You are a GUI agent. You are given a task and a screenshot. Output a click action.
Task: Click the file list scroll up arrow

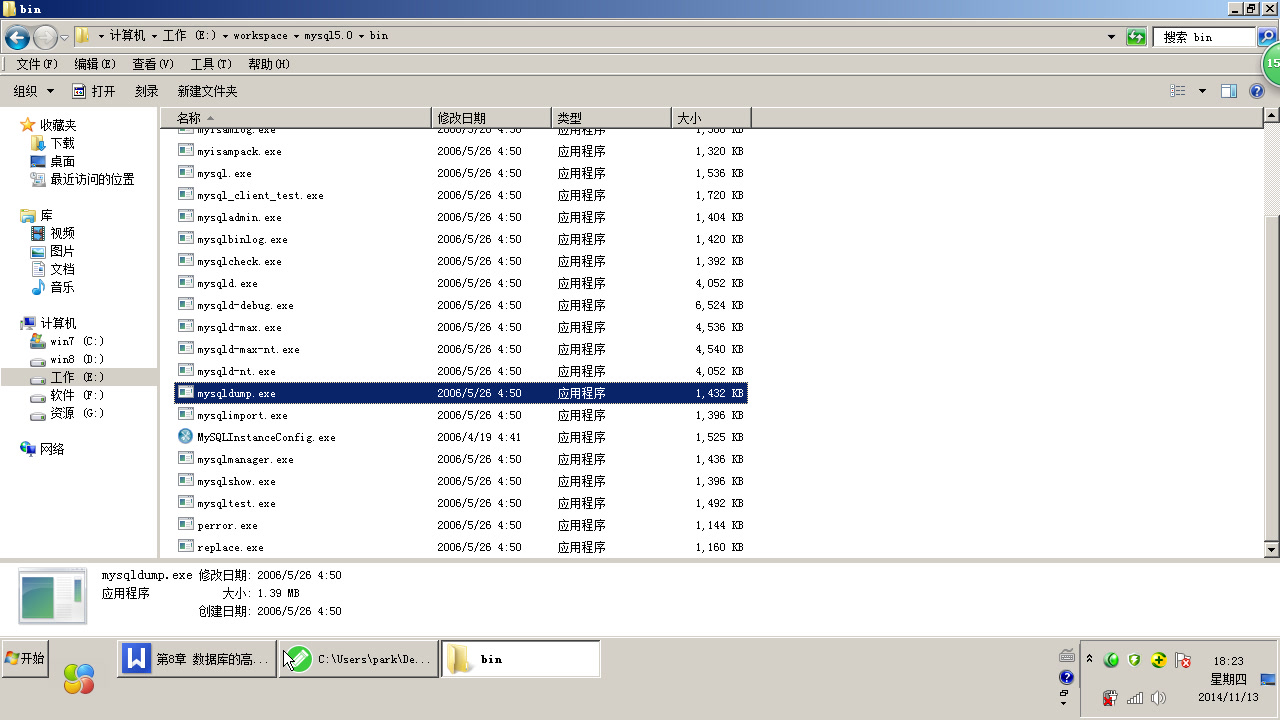point(1271,117)
